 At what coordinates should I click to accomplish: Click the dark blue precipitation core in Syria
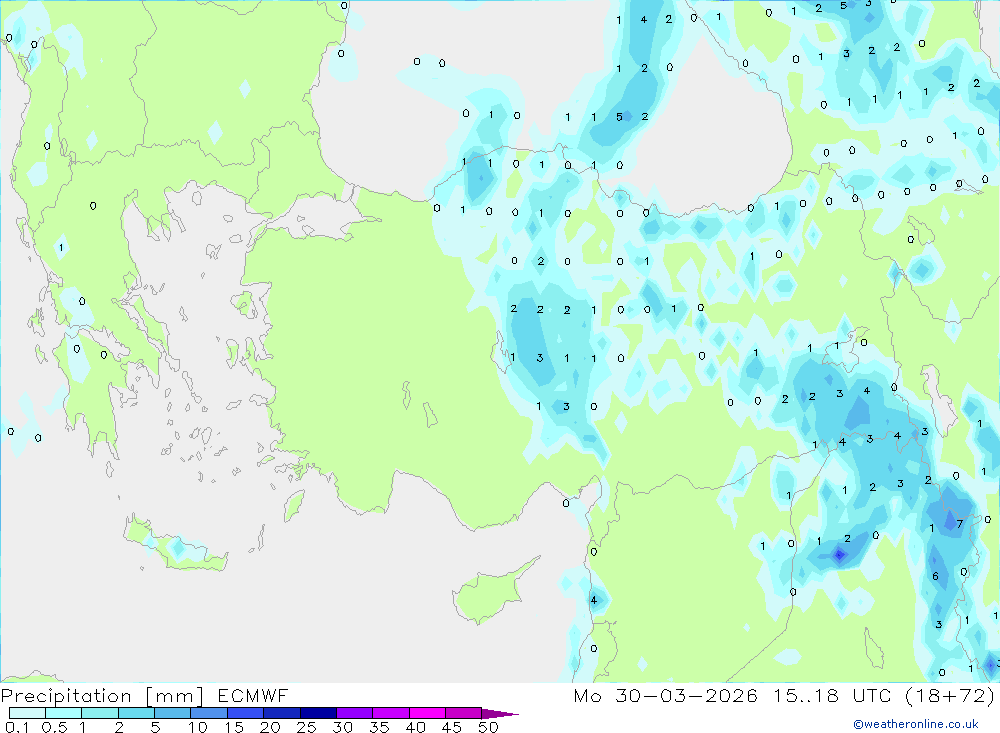point(839,554)
